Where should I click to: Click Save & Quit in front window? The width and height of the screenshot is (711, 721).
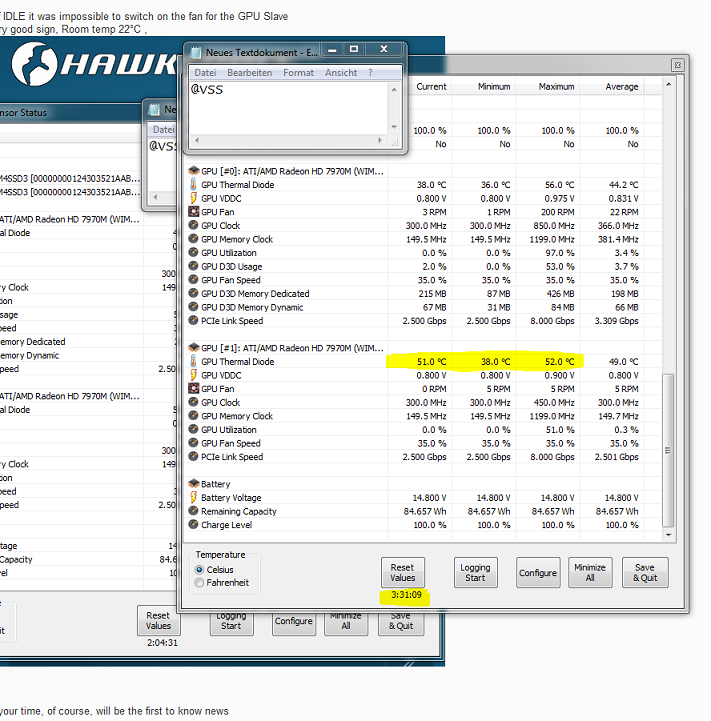pos(645,572)
